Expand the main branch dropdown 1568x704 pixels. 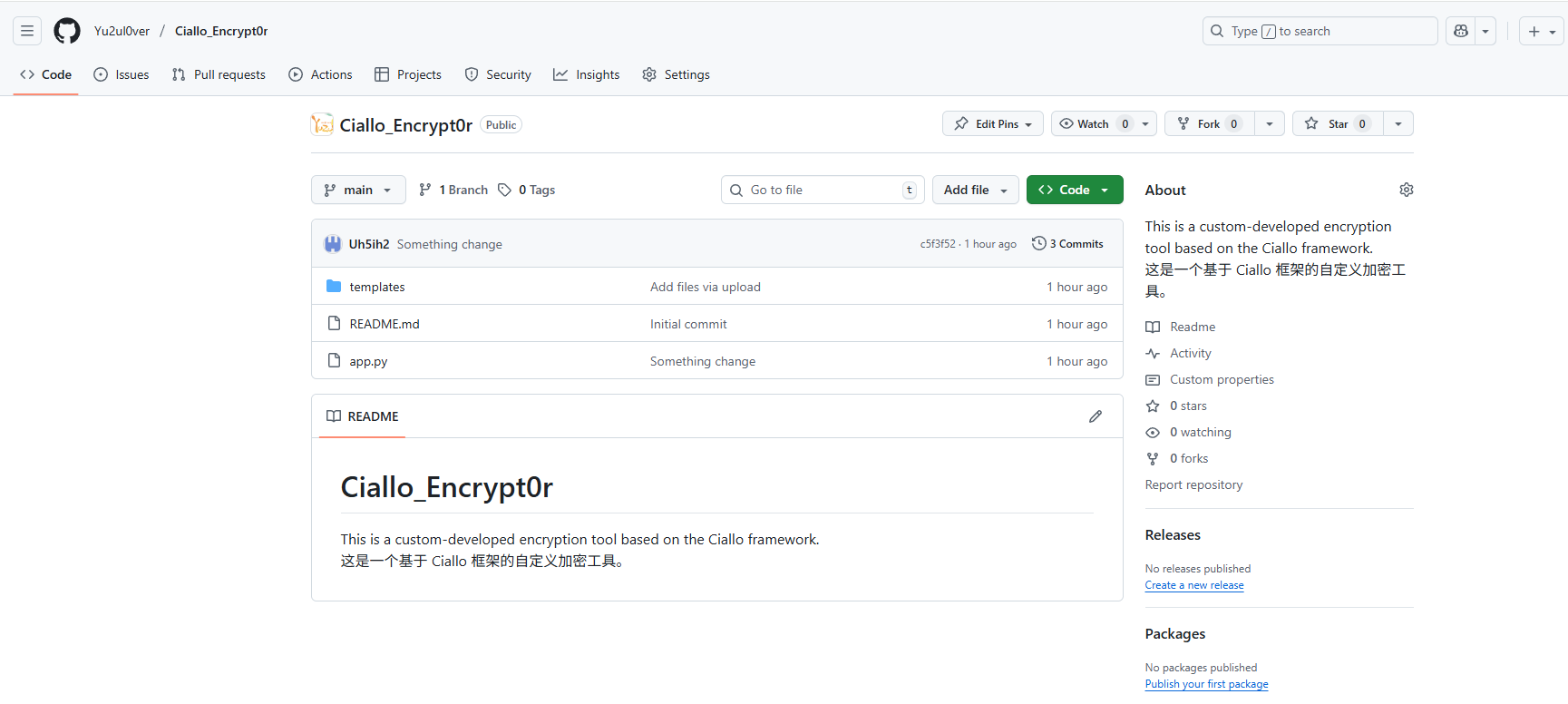point(358,190)
